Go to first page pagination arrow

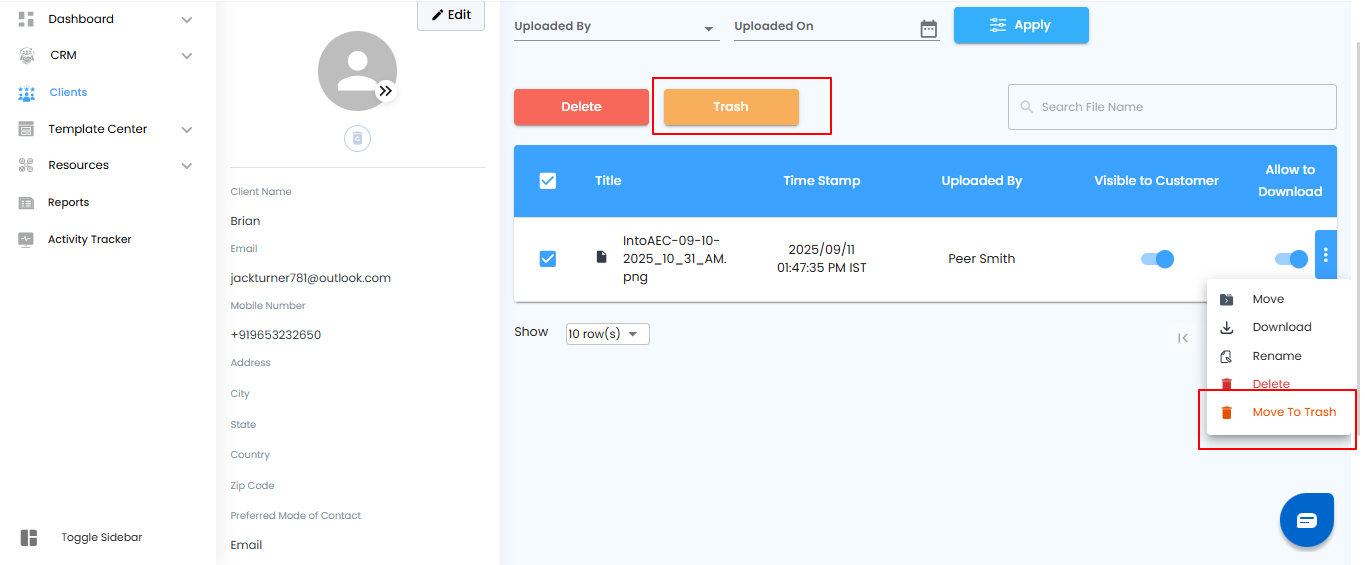(1183, 338)
